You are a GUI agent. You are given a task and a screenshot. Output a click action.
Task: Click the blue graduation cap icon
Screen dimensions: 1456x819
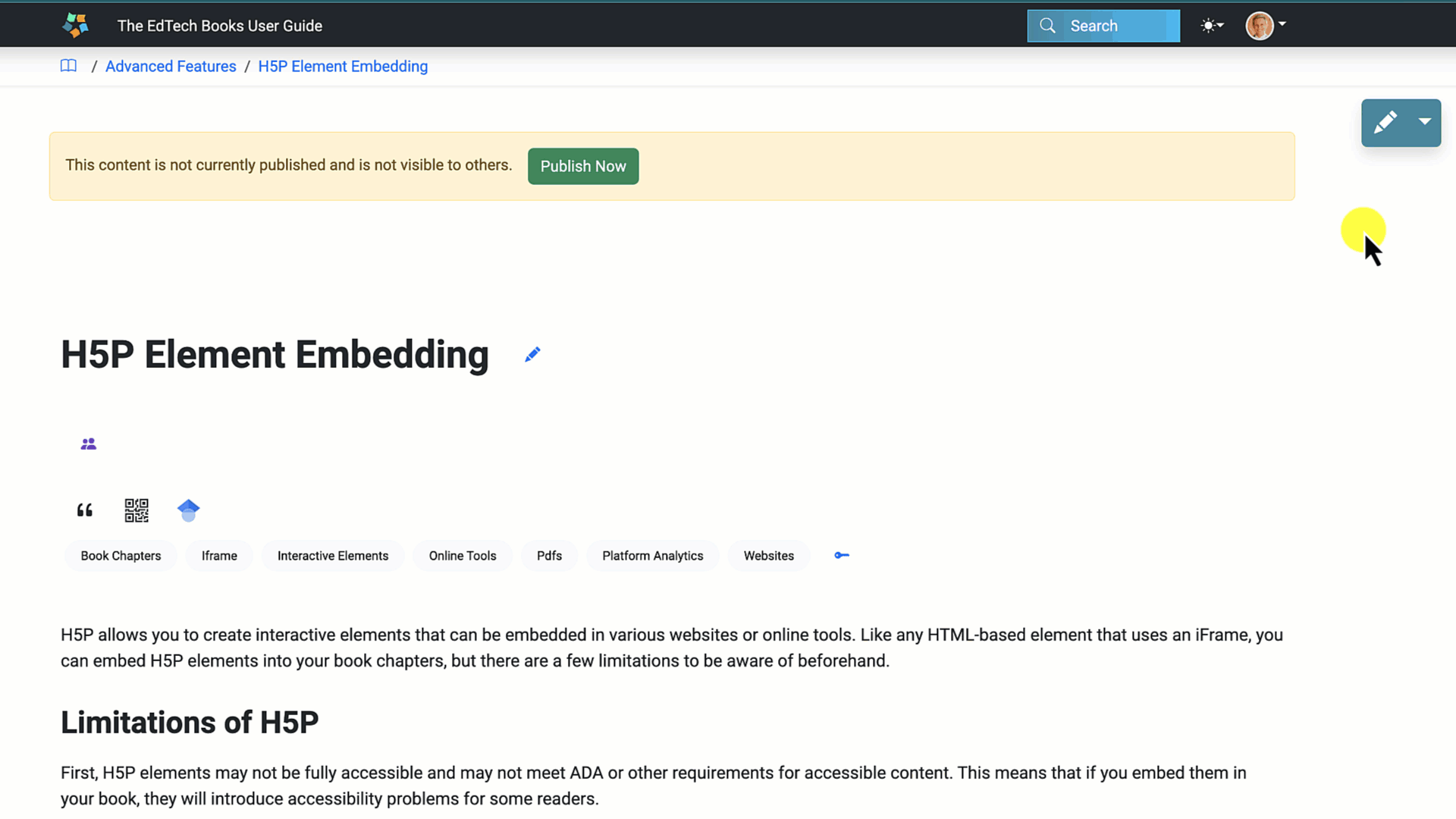188,510
